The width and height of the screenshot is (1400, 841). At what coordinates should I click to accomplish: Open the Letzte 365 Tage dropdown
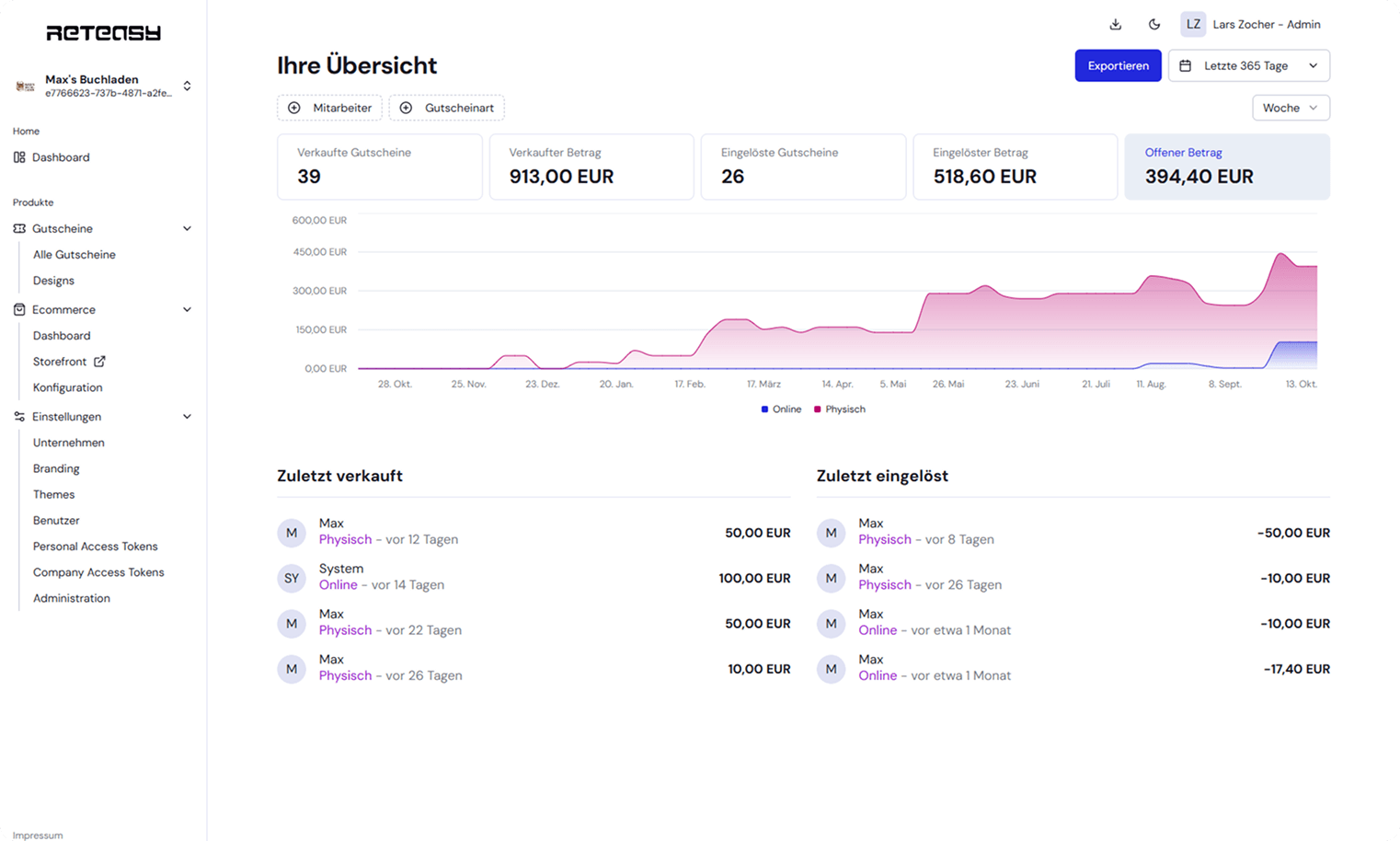1248,64
